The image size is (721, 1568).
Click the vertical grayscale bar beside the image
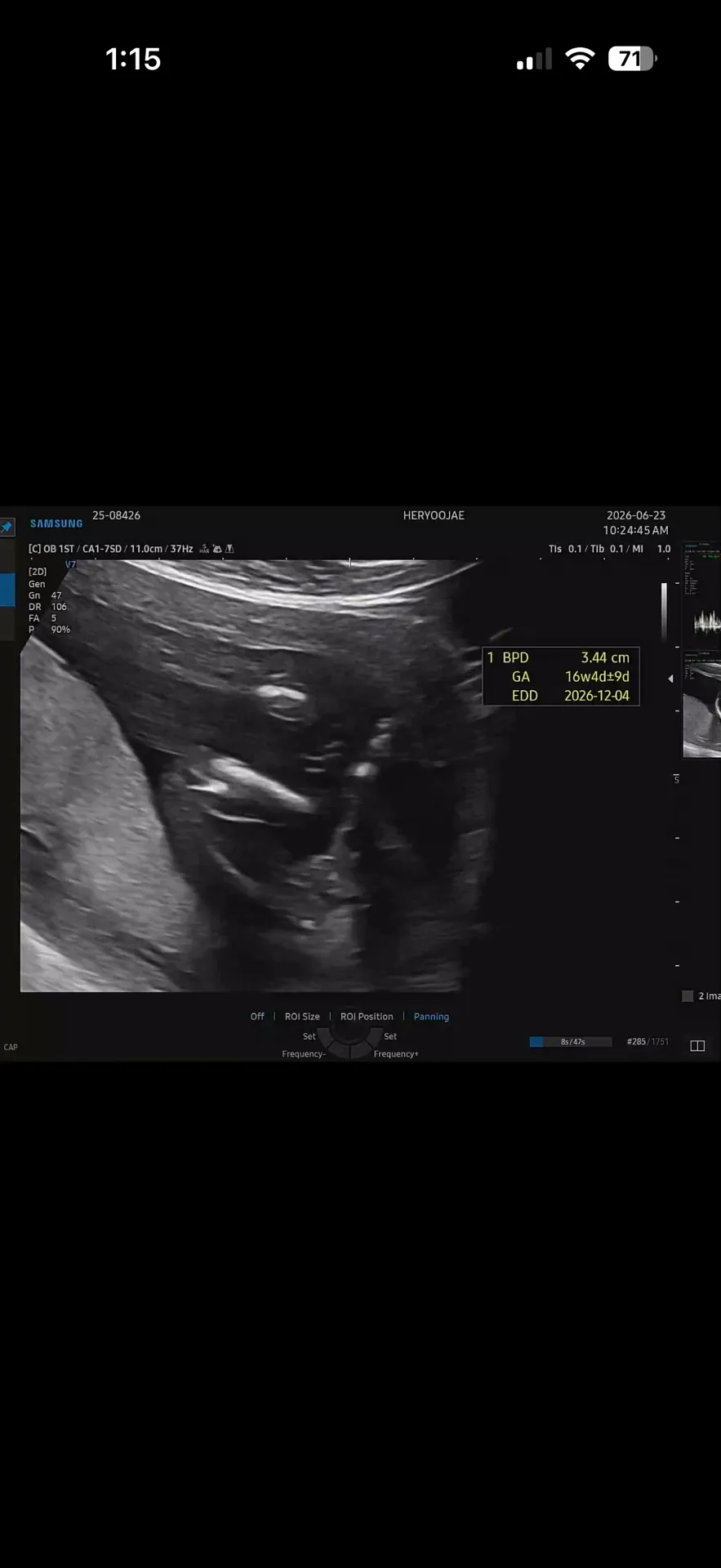coord(664,612)
